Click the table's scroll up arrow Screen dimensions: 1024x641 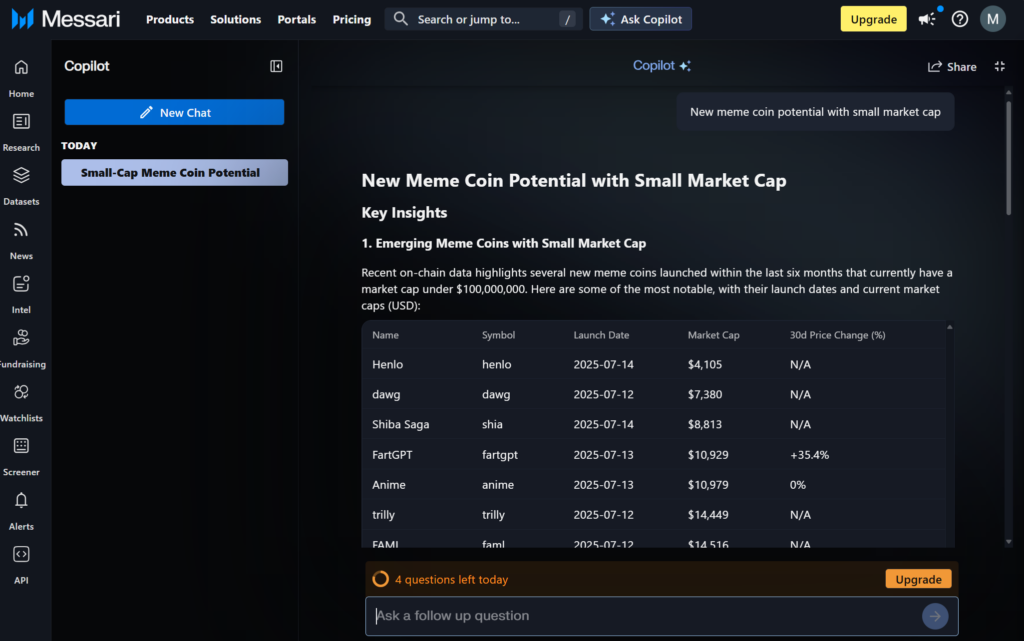coord(950,327)
